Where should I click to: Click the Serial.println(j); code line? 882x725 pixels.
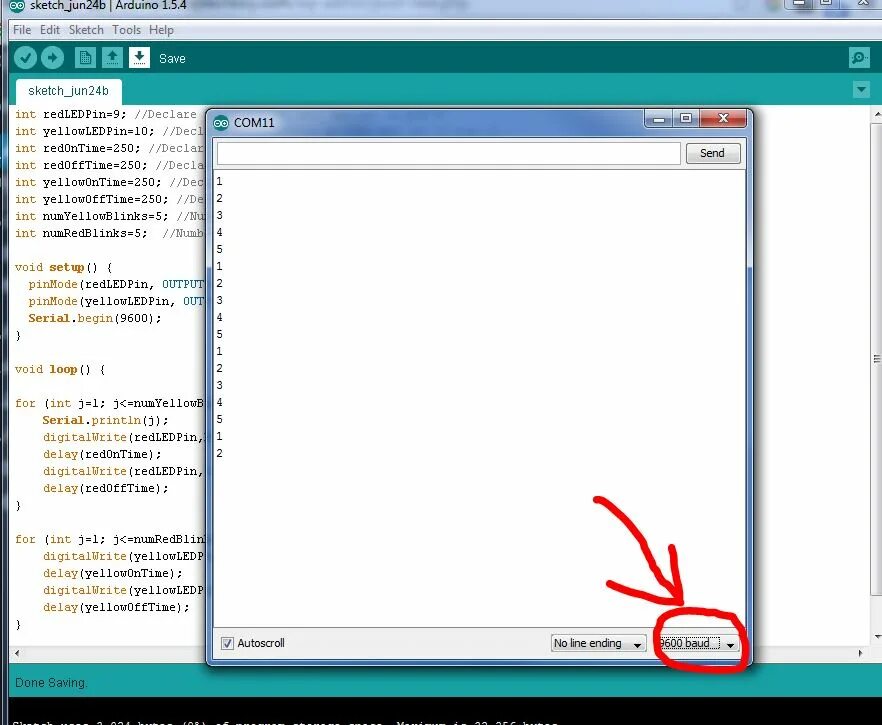tap(105, 420)
